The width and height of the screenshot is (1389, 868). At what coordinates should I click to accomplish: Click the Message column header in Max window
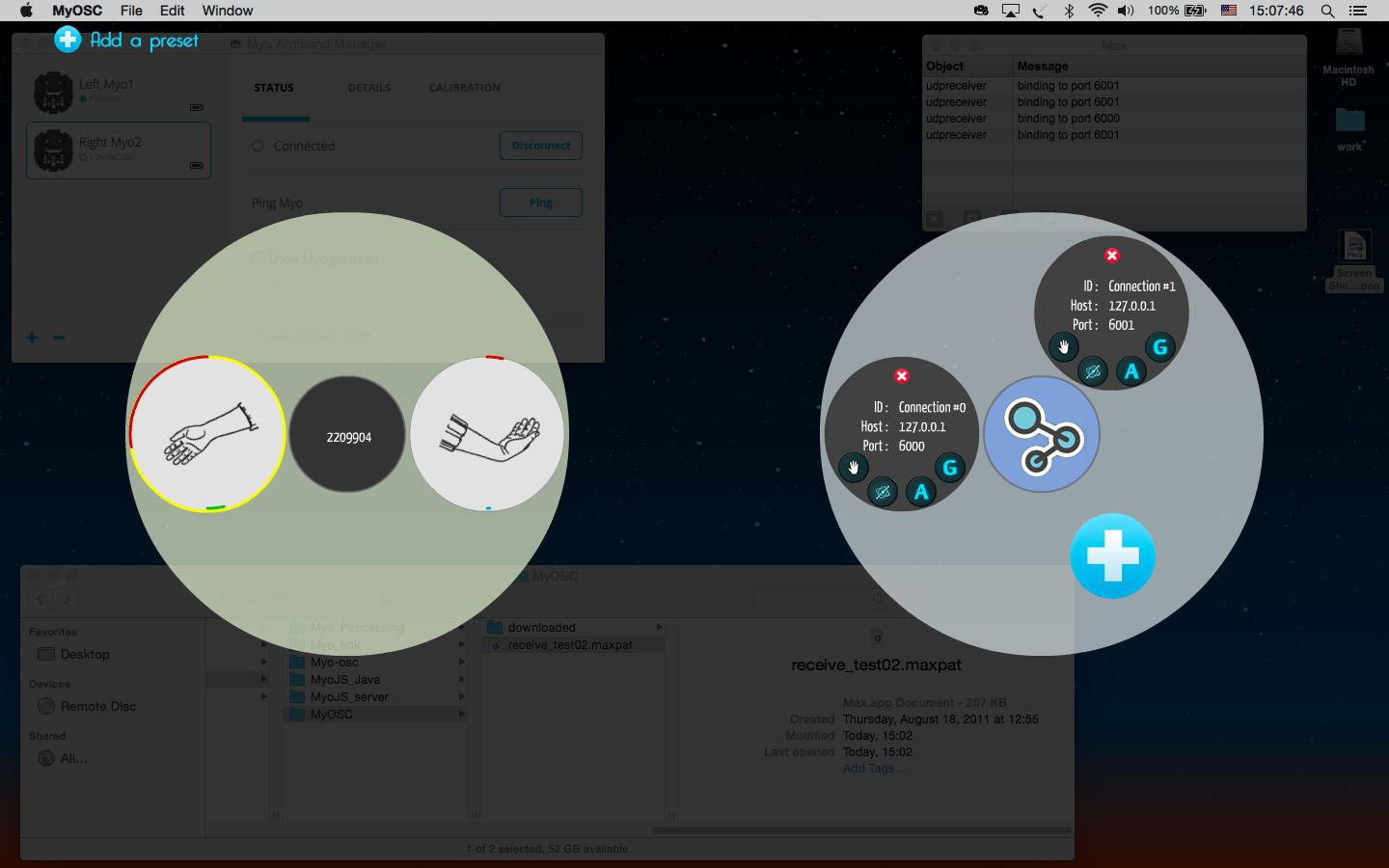coord(1043,67)
